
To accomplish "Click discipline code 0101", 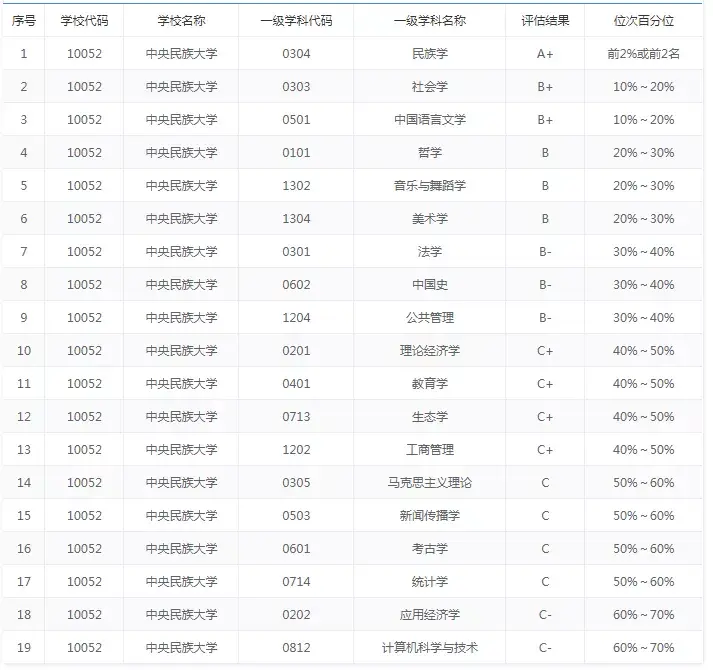I will tap(296, 152).
